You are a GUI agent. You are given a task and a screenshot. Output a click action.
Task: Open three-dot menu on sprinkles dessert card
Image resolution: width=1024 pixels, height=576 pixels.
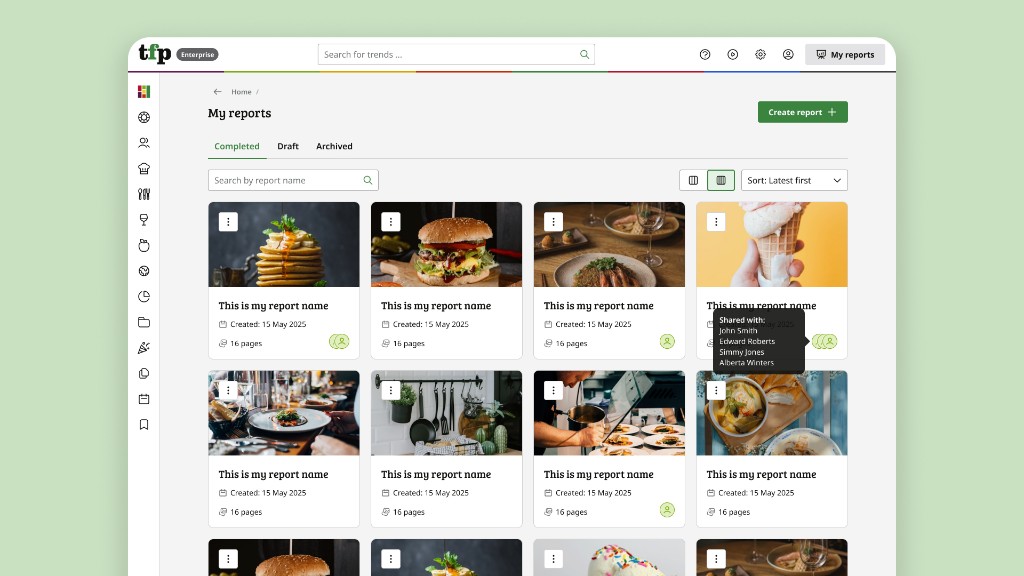tap(553, 559)
